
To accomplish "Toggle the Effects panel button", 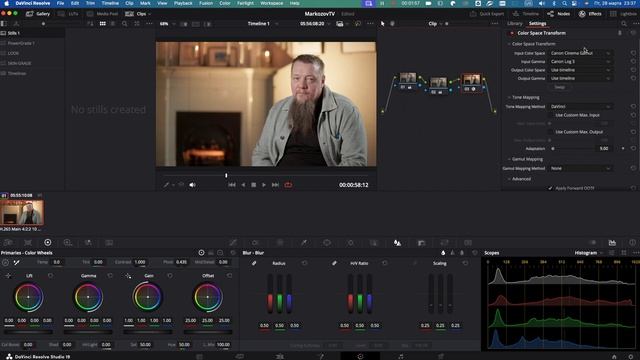I will coord(590,14).
